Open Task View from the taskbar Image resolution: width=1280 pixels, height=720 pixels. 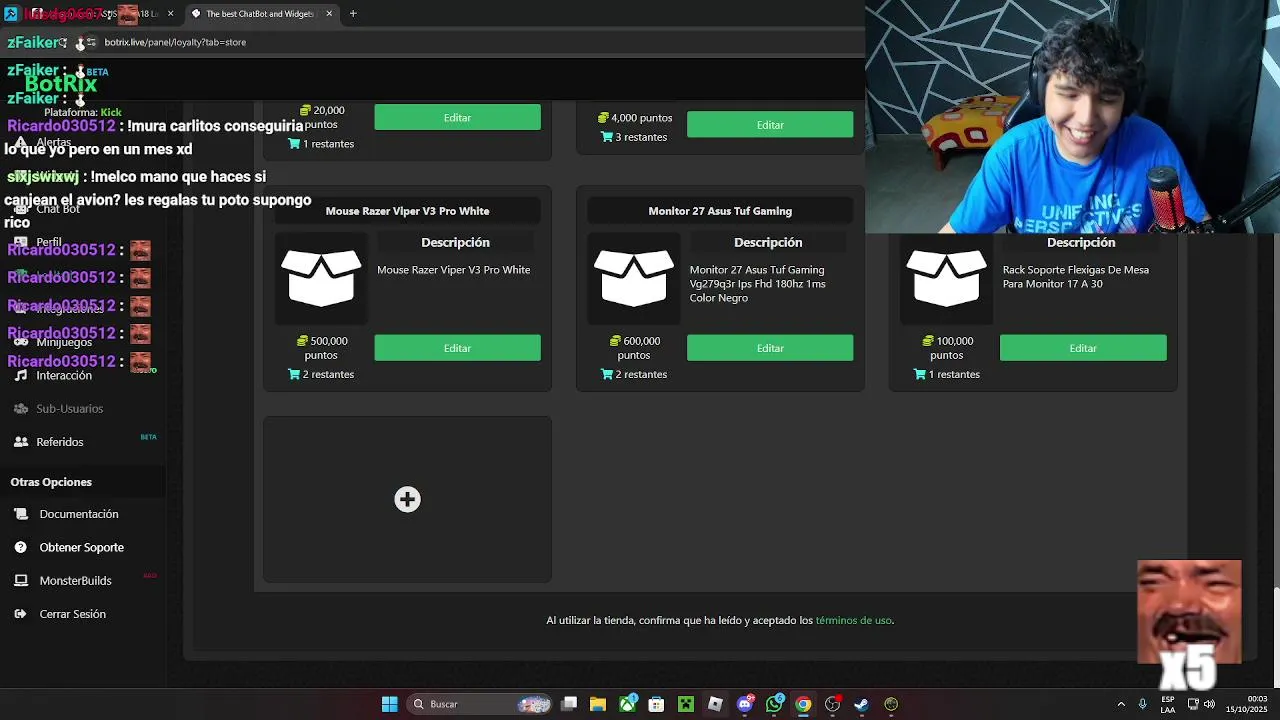[x=569, y=704]
